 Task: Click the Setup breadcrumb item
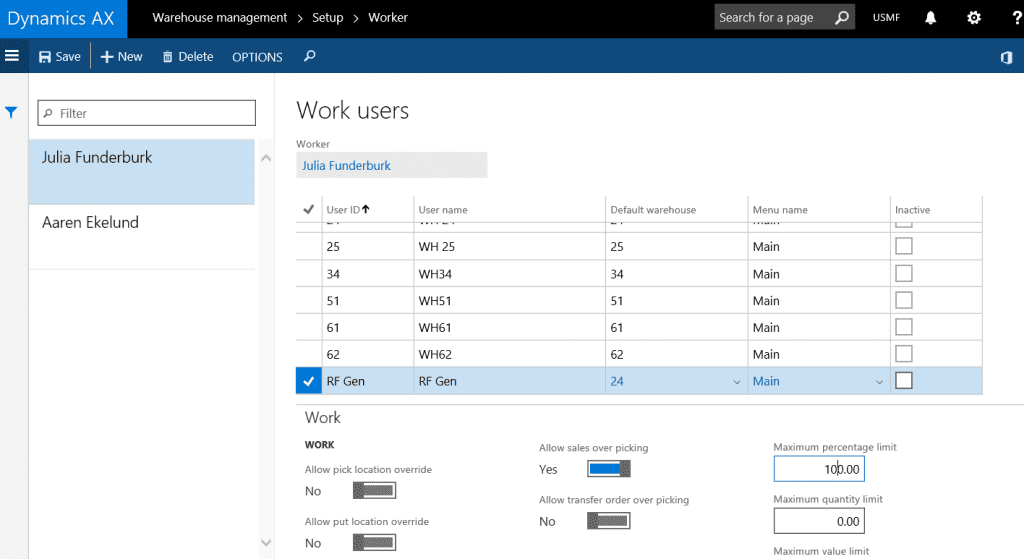[327, 18]
